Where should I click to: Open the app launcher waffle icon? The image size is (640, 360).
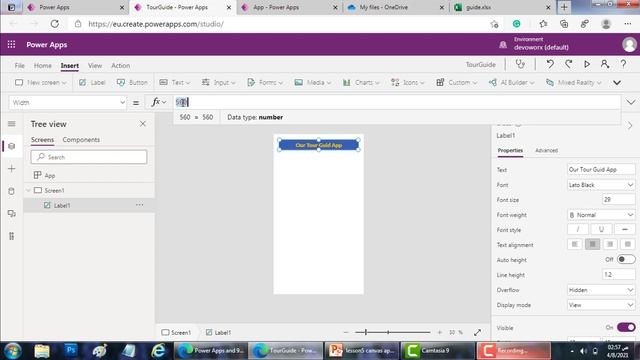click(11, 44)
